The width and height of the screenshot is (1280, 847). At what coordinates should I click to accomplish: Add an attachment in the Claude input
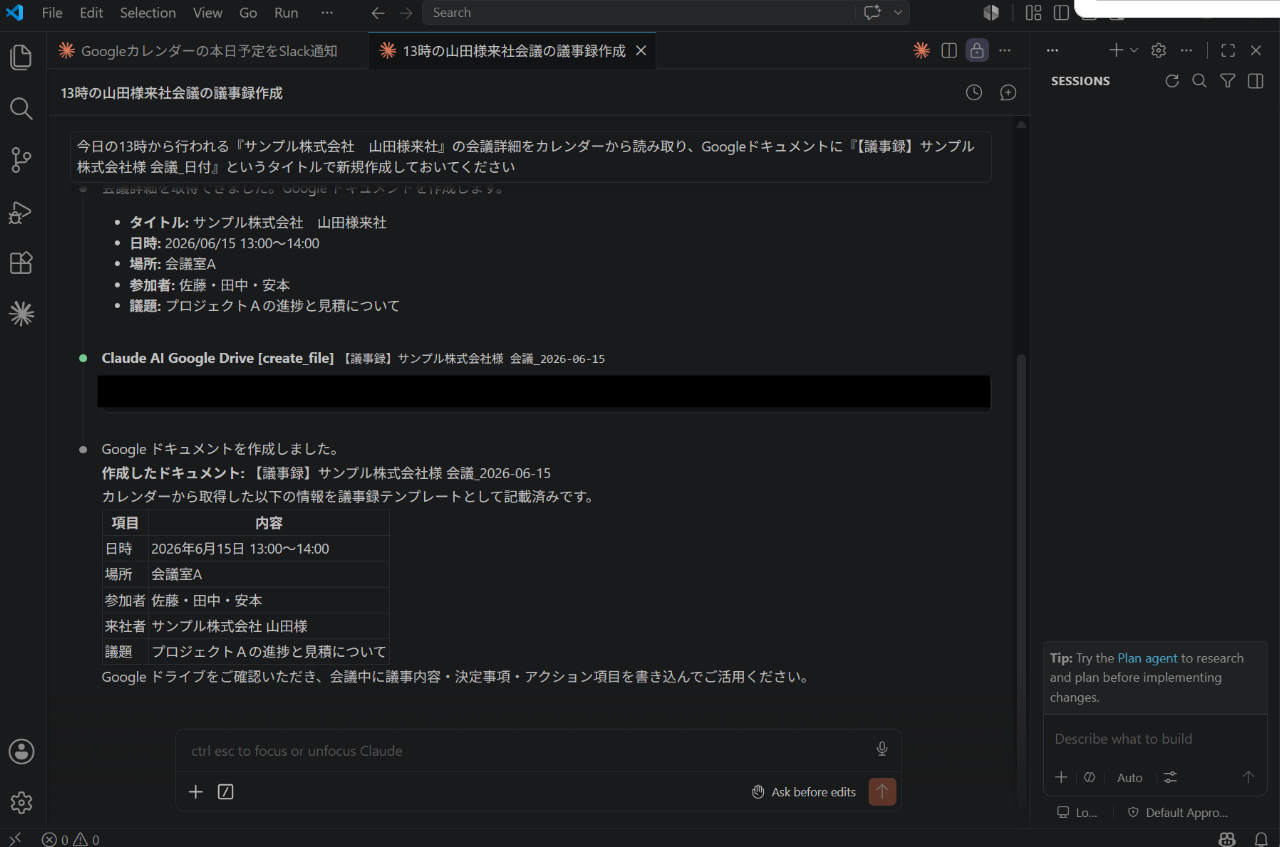[196, 792]
